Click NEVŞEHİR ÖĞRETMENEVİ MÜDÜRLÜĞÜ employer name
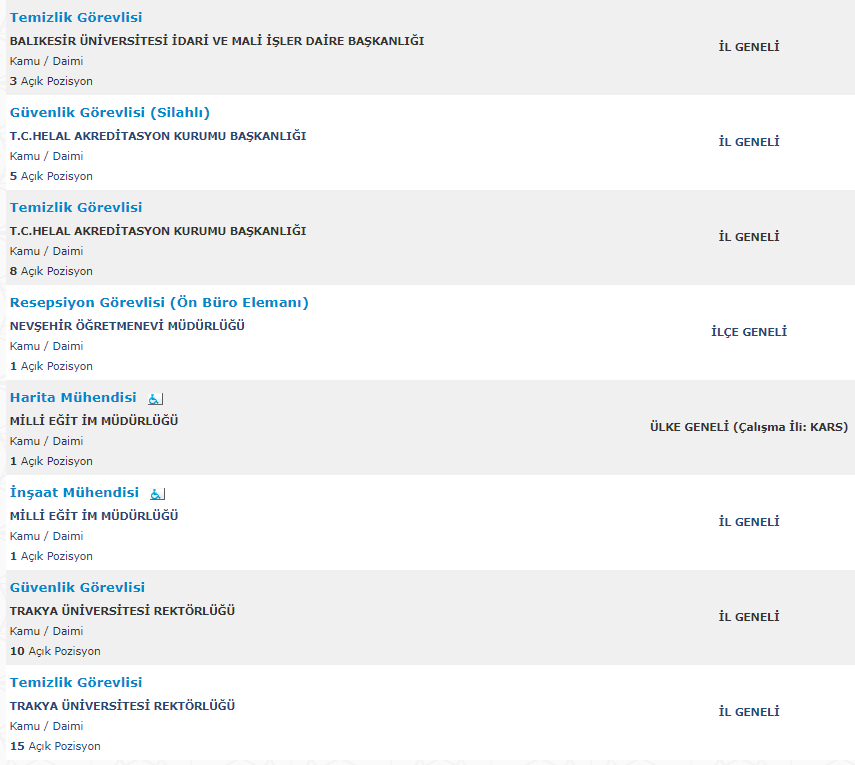This screenshot has height=765, width=855. [127, 326]
